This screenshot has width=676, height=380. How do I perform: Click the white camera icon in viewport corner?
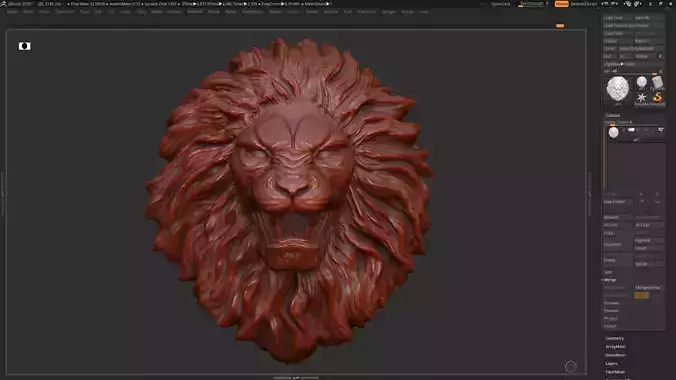[25, 46]
